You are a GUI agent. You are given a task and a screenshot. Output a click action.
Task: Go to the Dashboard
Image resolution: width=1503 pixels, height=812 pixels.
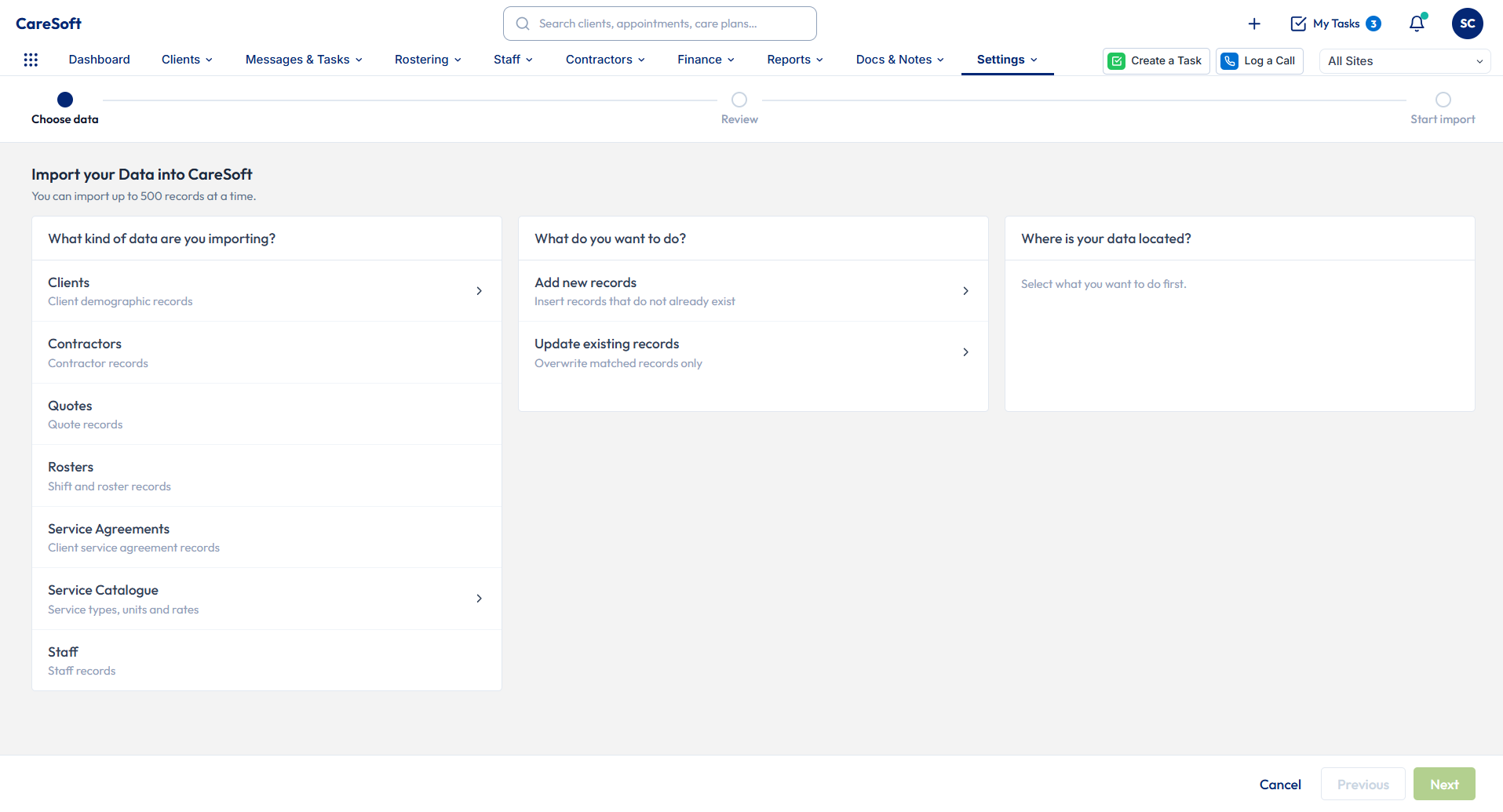tap(99, 60)
